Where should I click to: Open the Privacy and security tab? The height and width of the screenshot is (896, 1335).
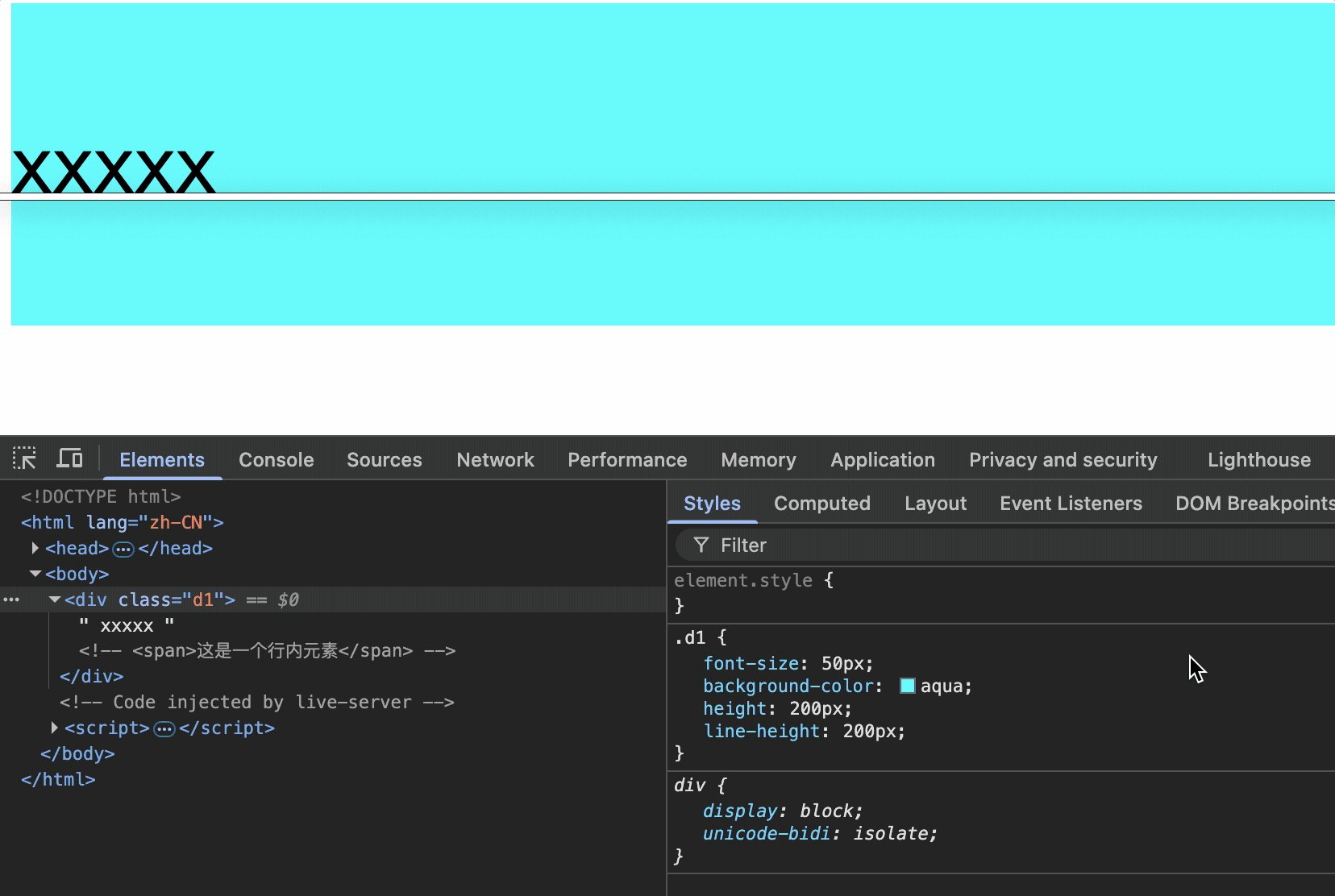[x=1063, y=459]
